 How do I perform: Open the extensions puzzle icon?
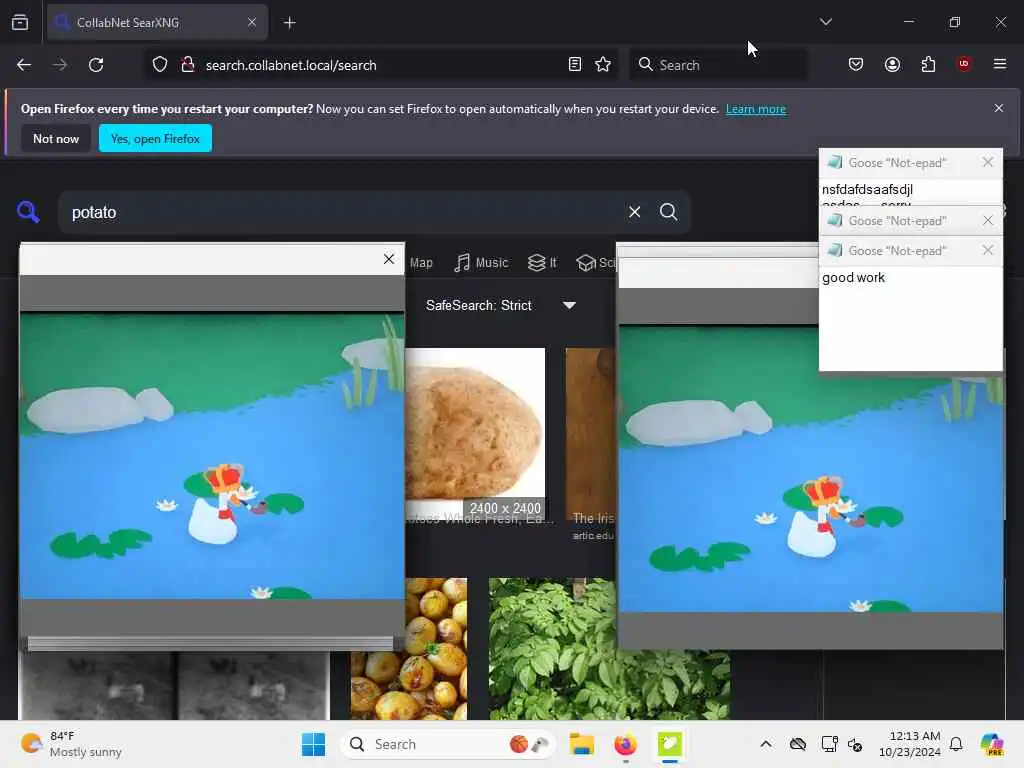pos(928,64)
